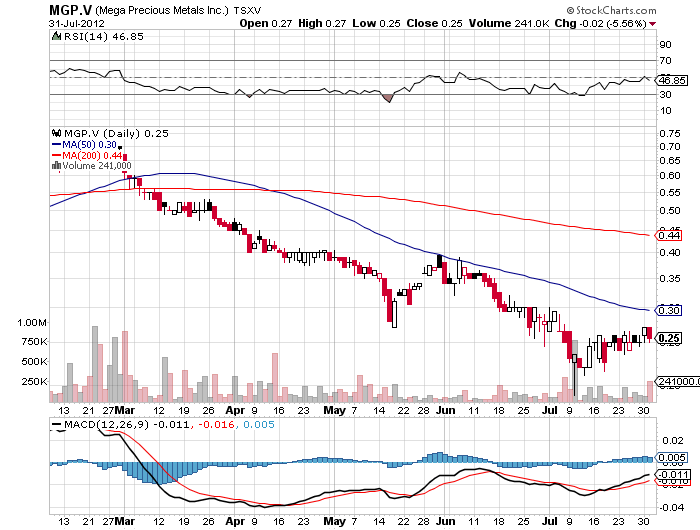This screenshot has height=530, width=700.
Task: Click the 90 level on the RSI axis
Action: 666,44
